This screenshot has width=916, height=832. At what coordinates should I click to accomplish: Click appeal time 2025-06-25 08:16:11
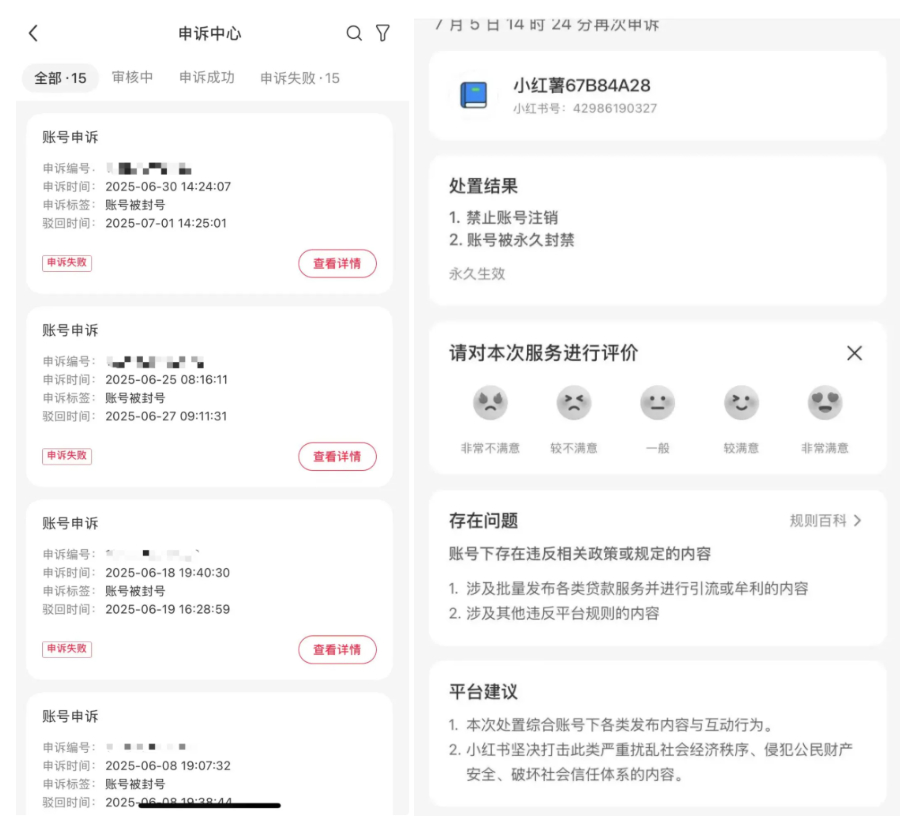pos(166,380)
